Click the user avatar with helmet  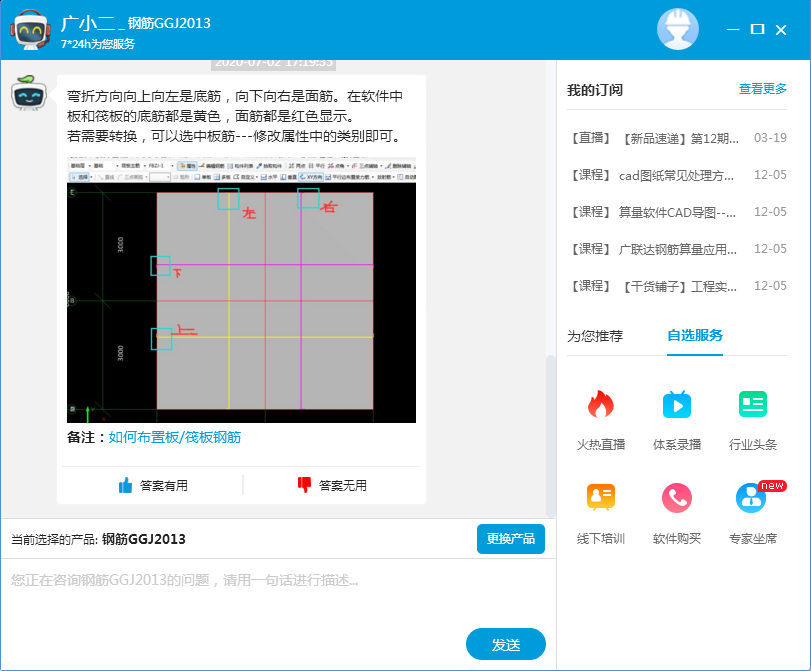pyautogui.click(x=678, y=29)
